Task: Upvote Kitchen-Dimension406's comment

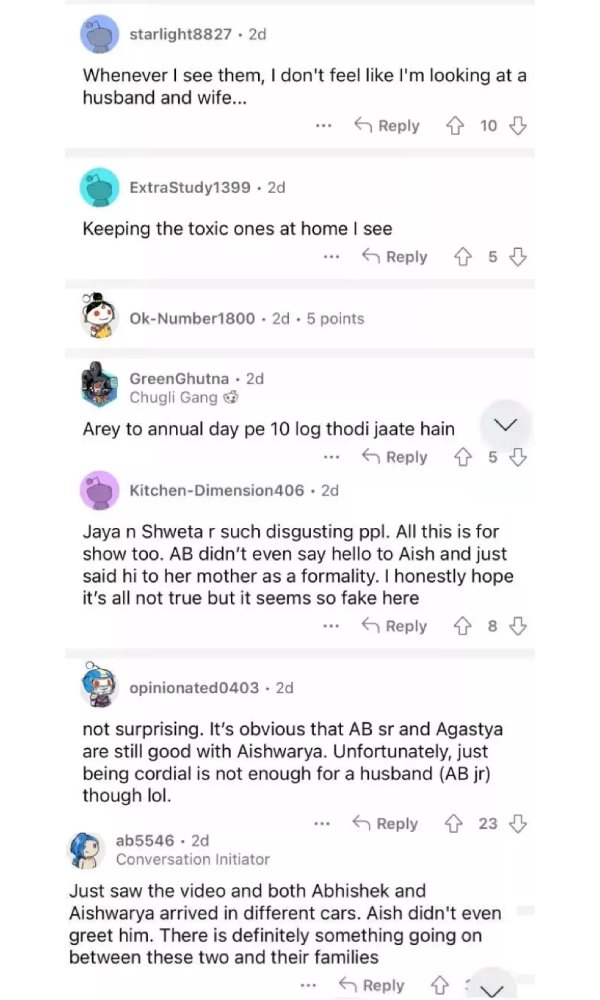Action: (463, 626)
